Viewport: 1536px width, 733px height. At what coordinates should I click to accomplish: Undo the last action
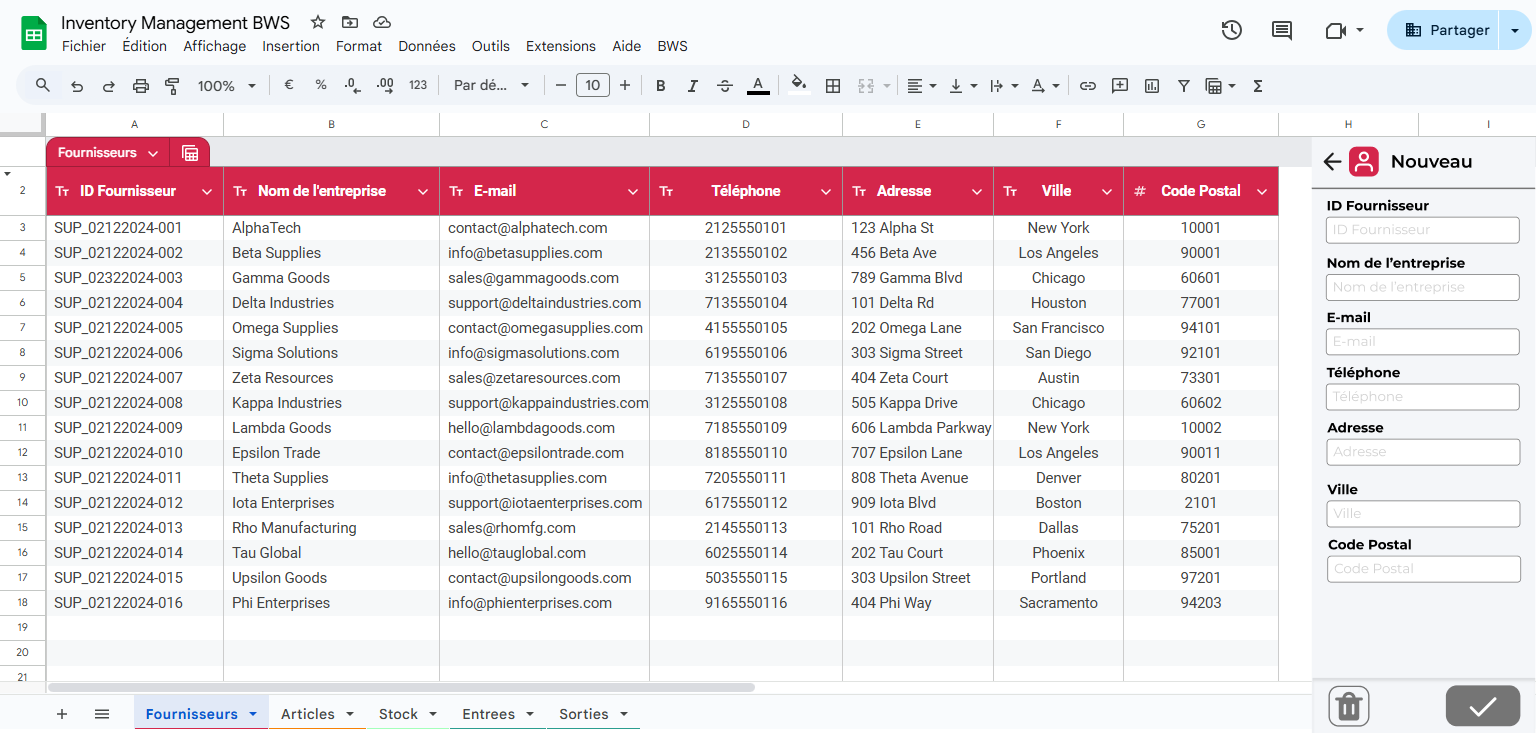pos(77,86)
